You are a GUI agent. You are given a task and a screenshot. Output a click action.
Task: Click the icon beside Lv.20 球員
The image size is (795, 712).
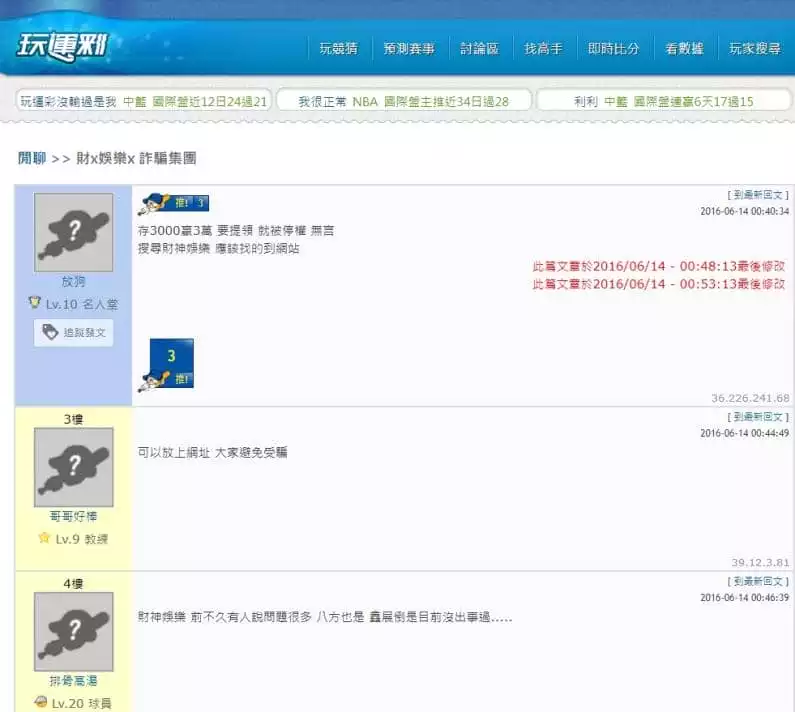(x=41, y=702)
